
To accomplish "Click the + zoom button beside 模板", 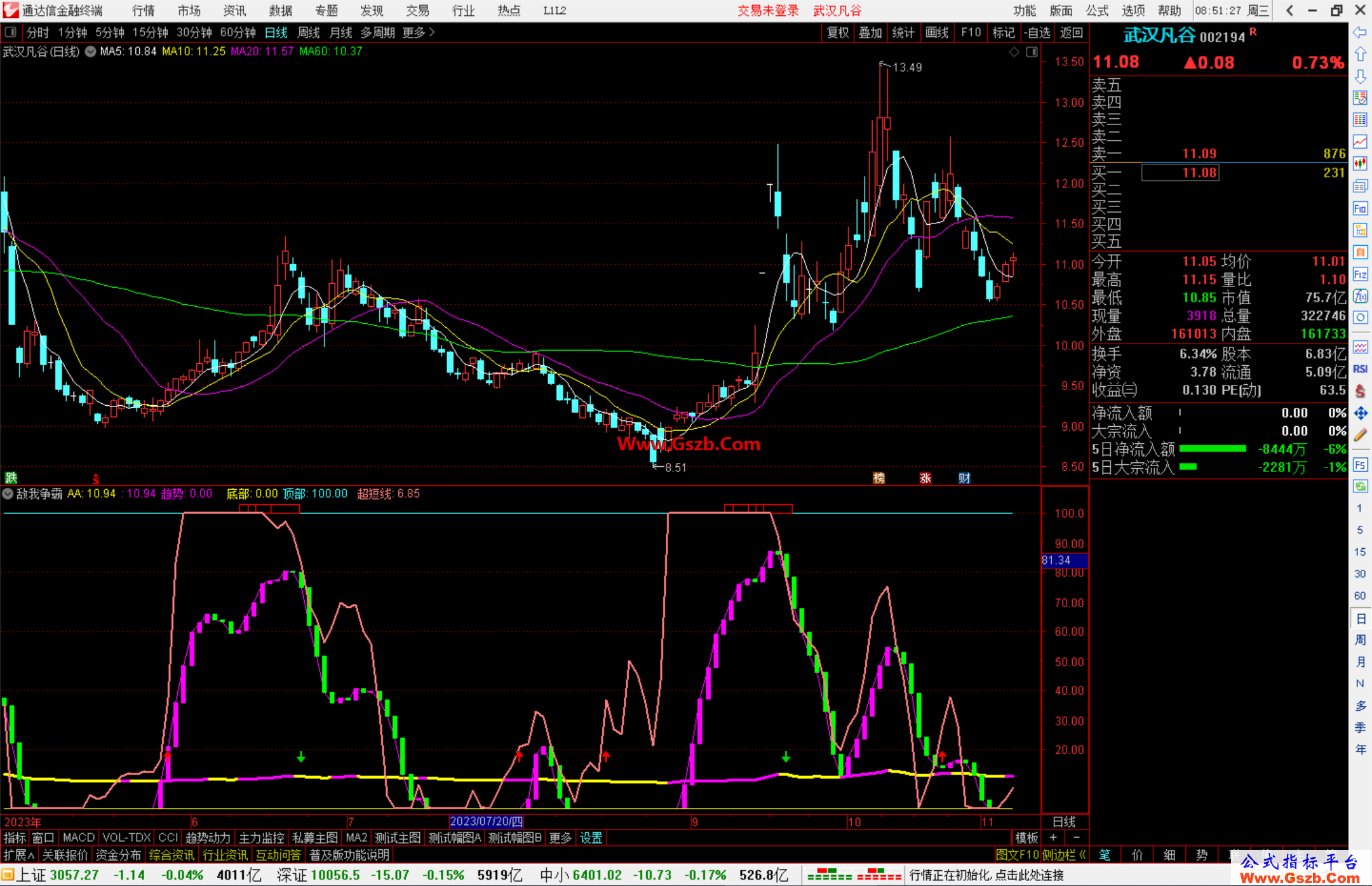I will (1053, 838).
